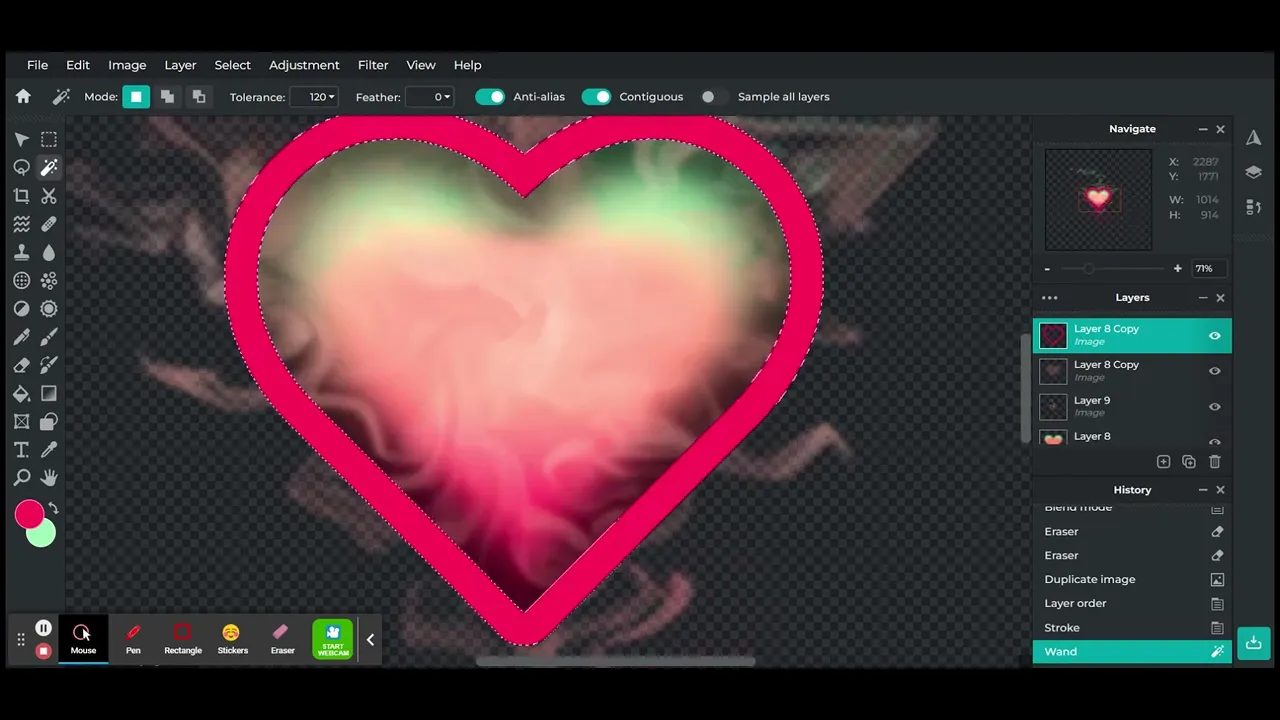Viewport: 1280px width, 720px height.
Task: Click the Home icon
Action: tap(23, 96)
